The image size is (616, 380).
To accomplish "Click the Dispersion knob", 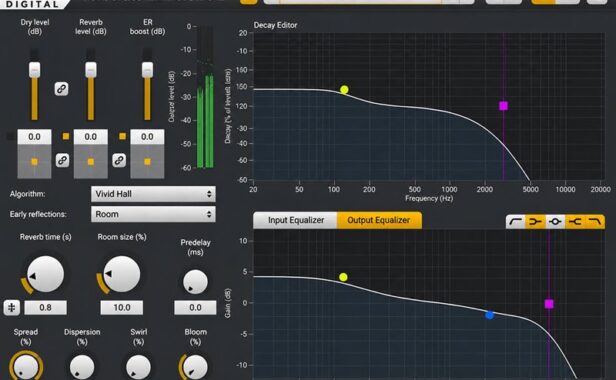I will point(82,368).
